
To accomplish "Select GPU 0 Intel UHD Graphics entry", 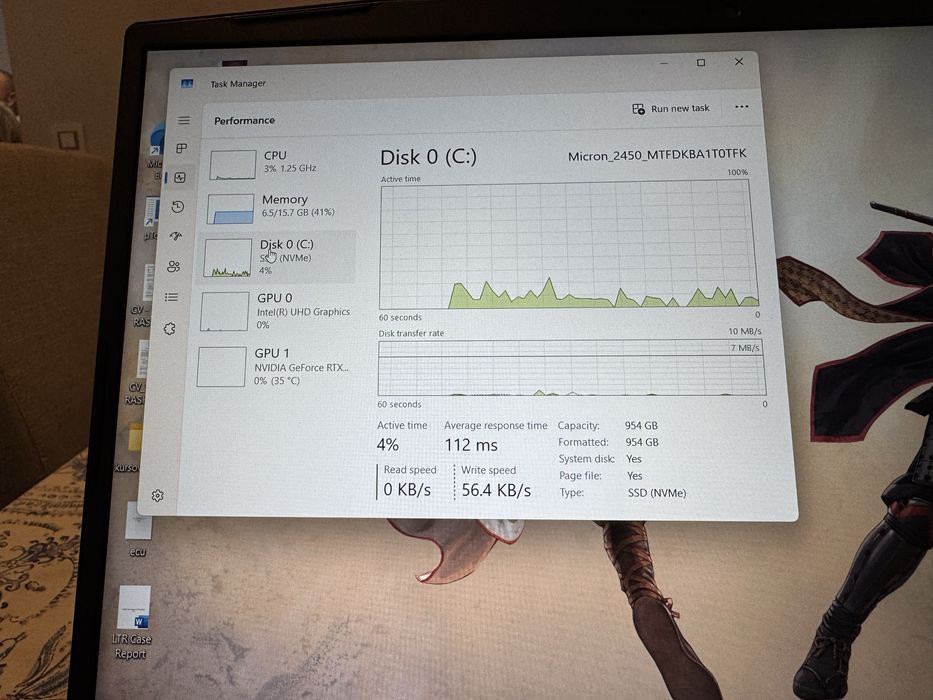I will [275, 311].
